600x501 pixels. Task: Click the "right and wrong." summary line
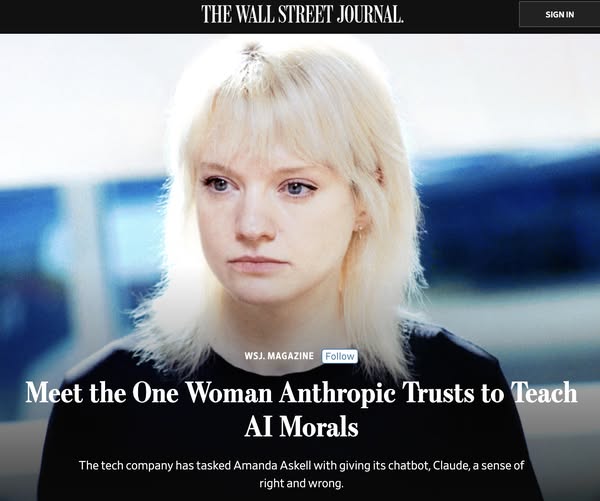pos(302,483)
